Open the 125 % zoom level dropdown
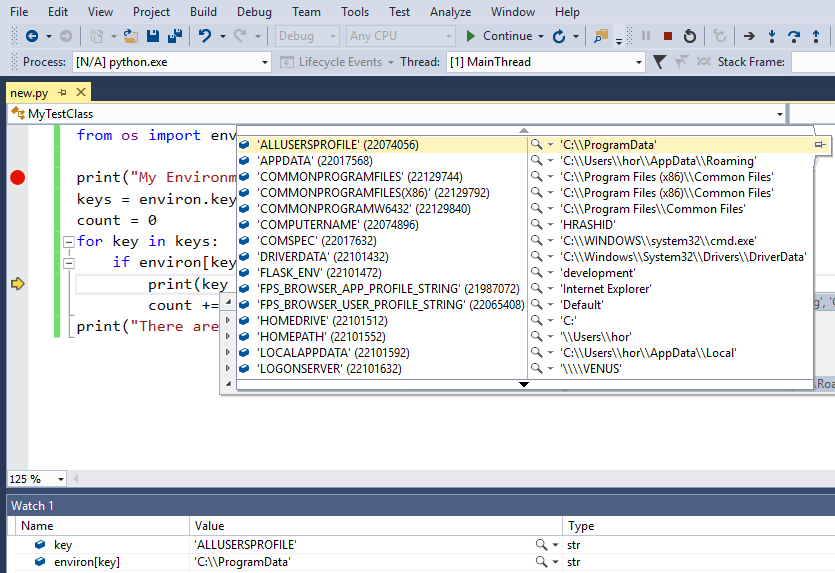The height and width of the screenshot is (573, 835). 60,479
